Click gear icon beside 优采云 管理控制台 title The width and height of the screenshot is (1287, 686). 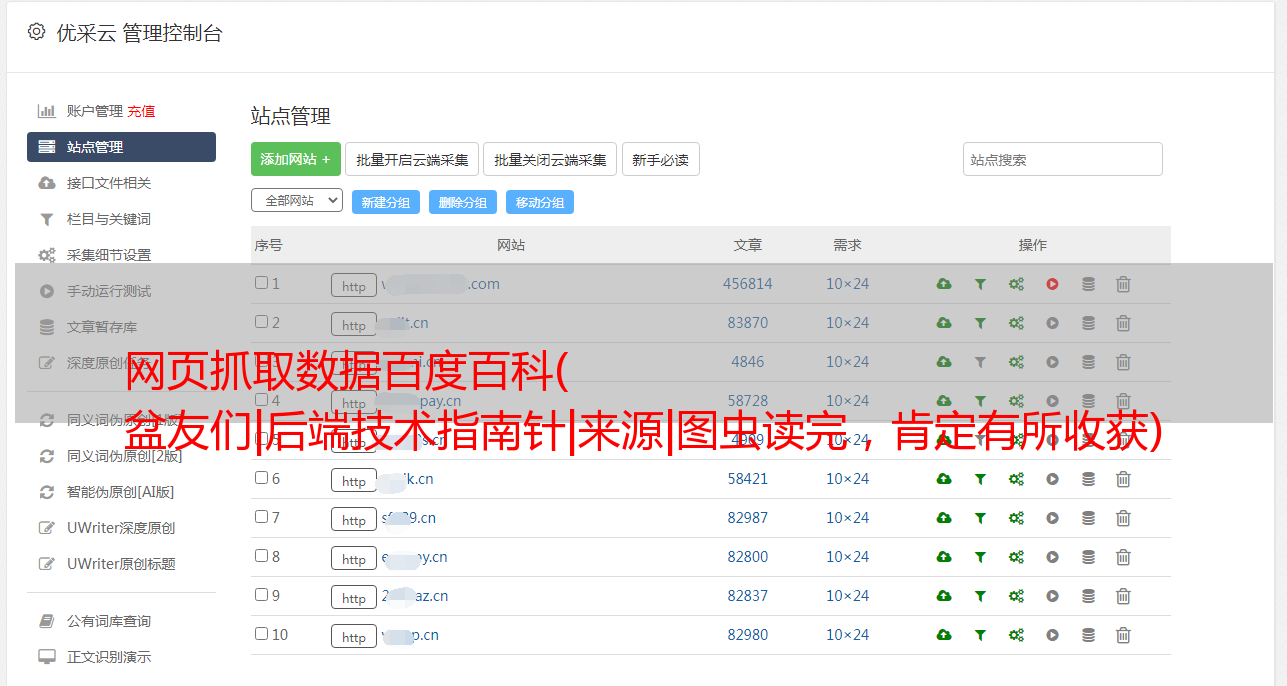(36, 32)
